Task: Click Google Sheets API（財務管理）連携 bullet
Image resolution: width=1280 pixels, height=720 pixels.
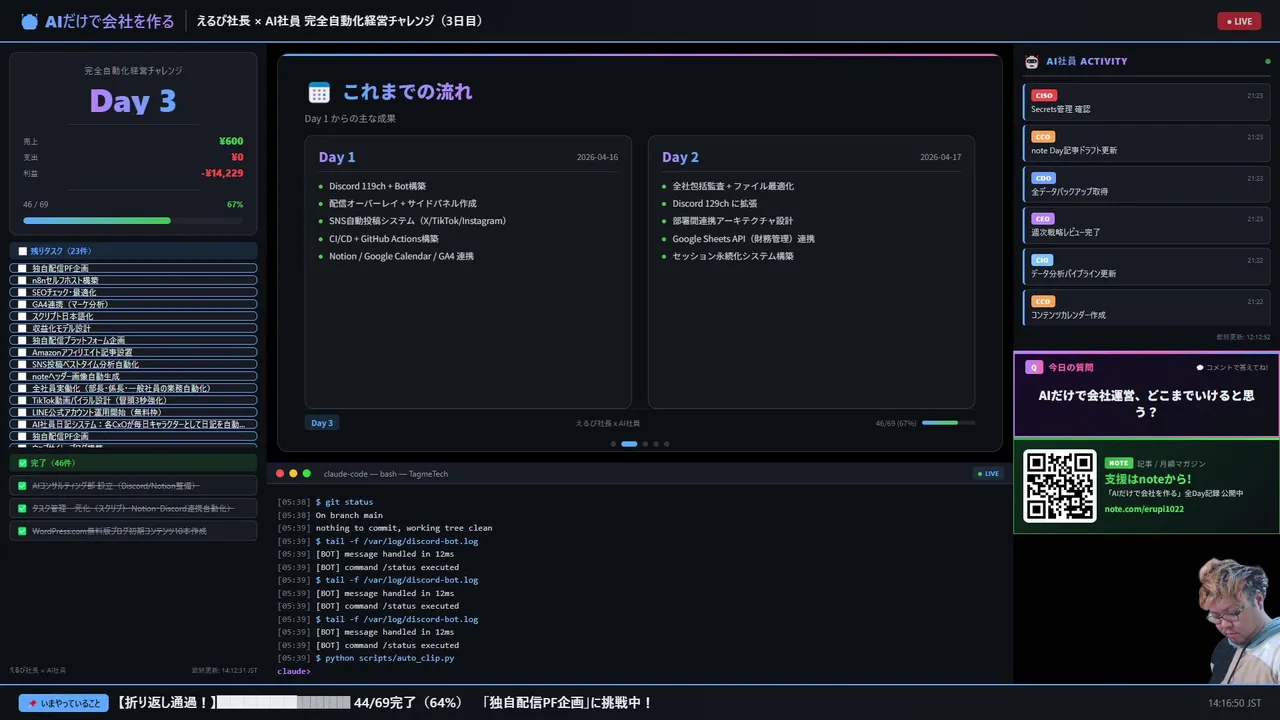Action: (x=743, y=239)
